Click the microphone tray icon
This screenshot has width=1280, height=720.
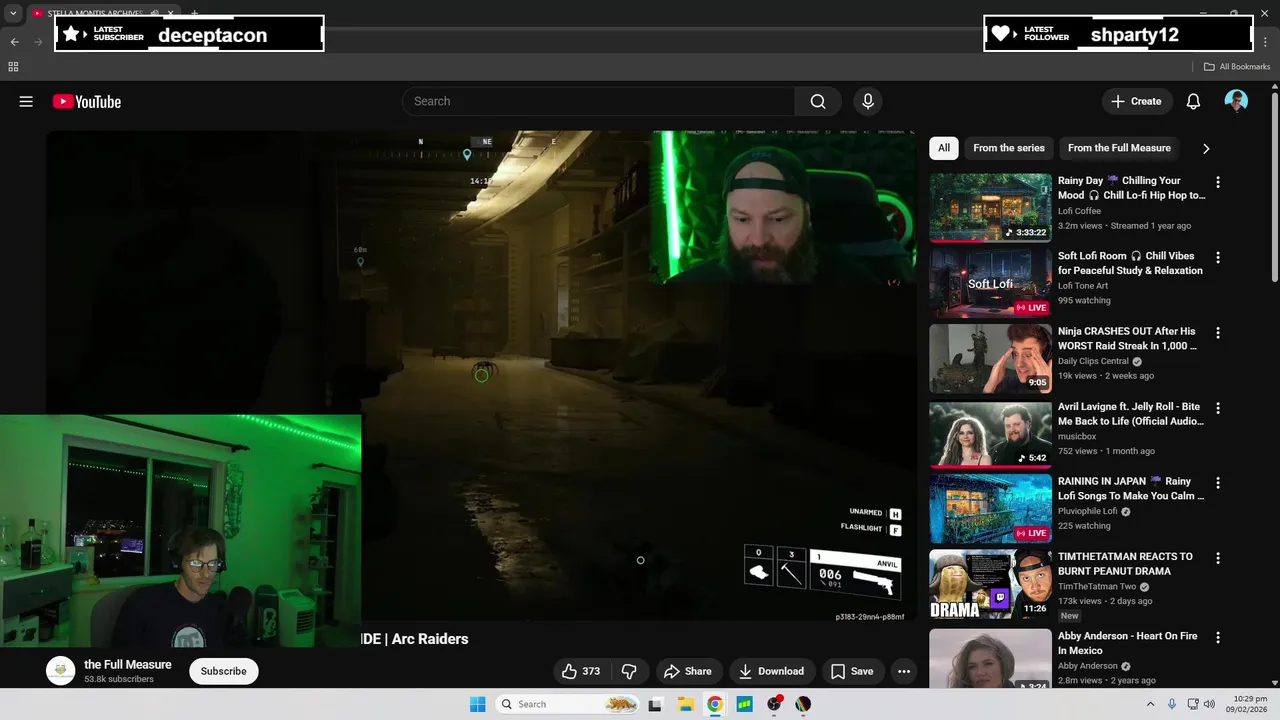pos(1172,704)
